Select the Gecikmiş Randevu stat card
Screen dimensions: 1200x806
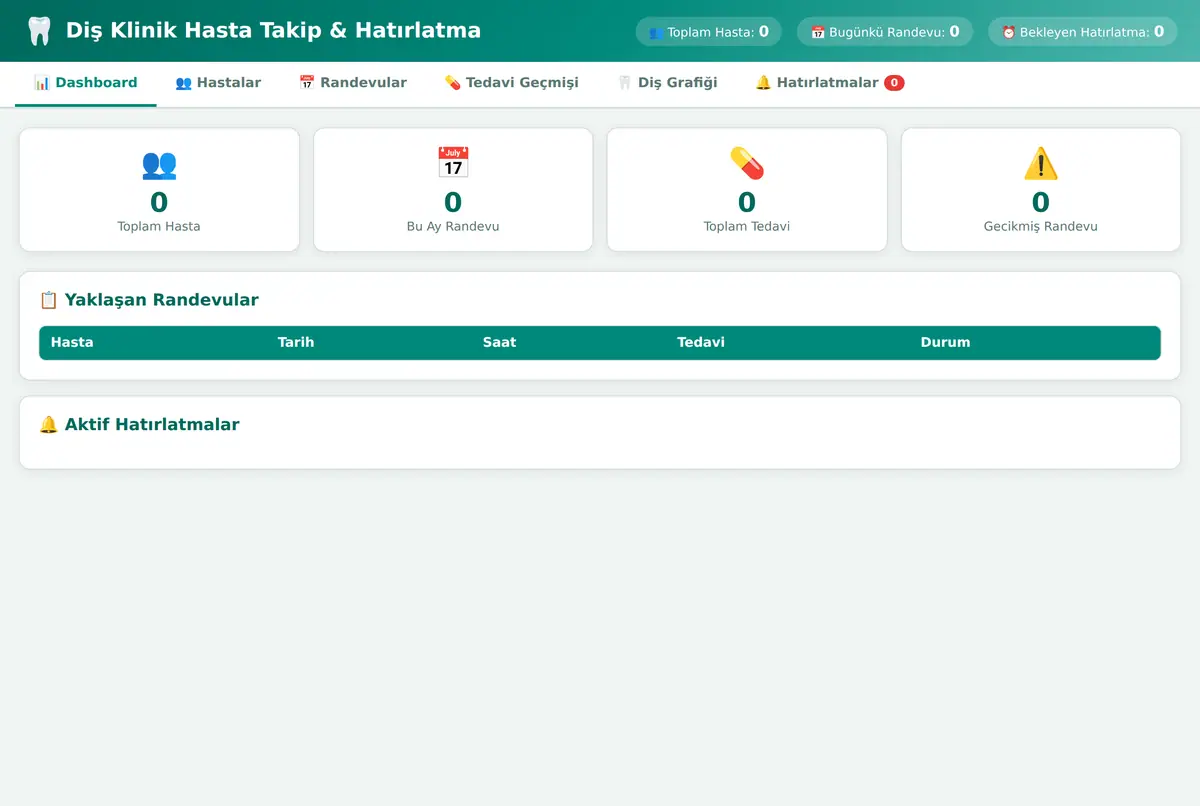1041,190
